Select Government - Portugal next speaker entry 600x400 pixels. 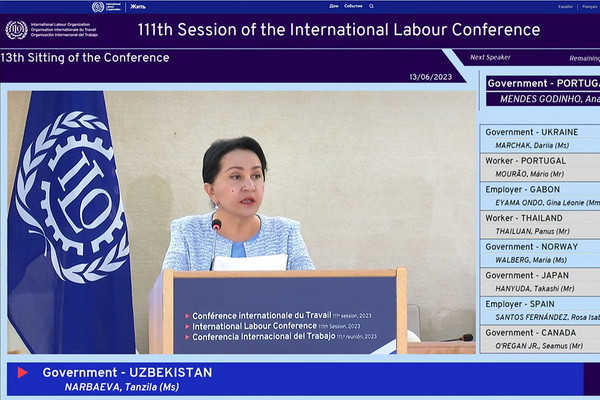[542, 90]
